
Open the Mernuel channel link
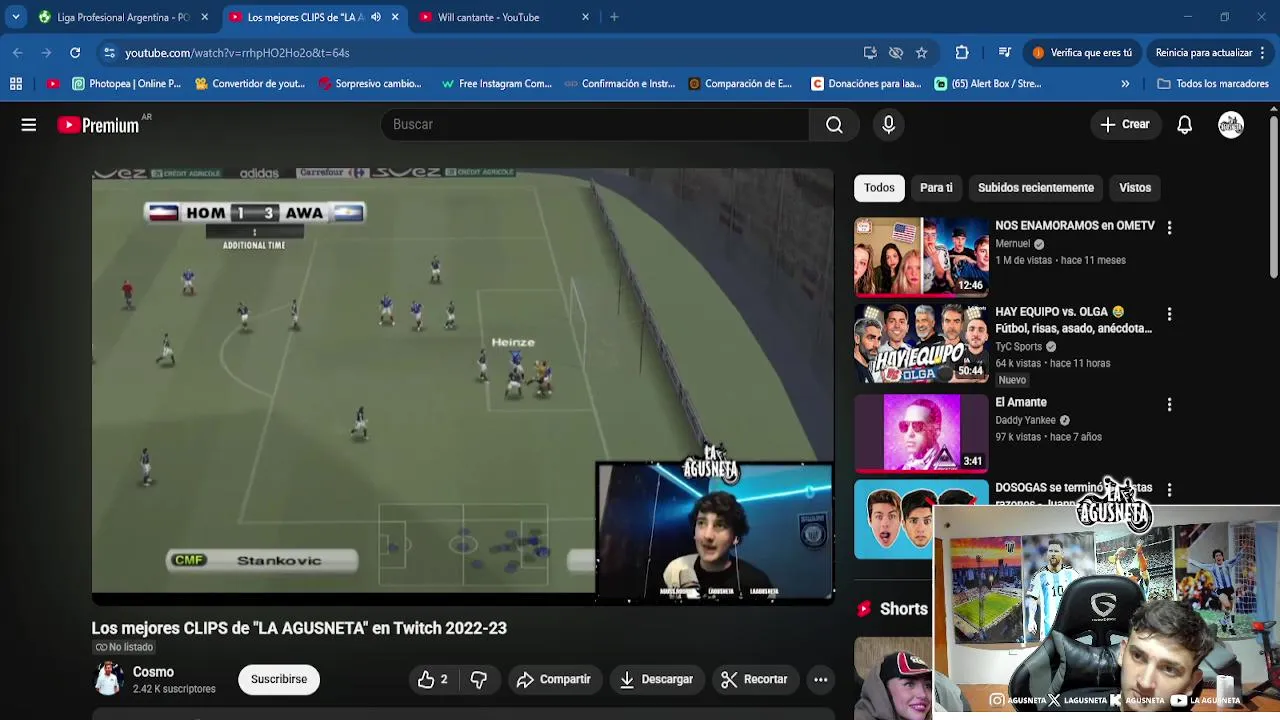tap(1012, 243)
